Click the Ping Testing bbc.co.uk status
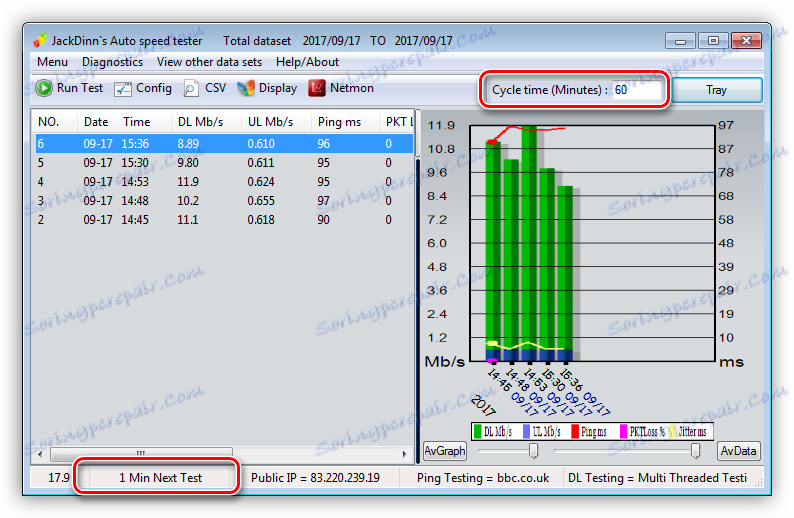The width and height of the screenshot is (794, 518). click(x=483, y=478)
